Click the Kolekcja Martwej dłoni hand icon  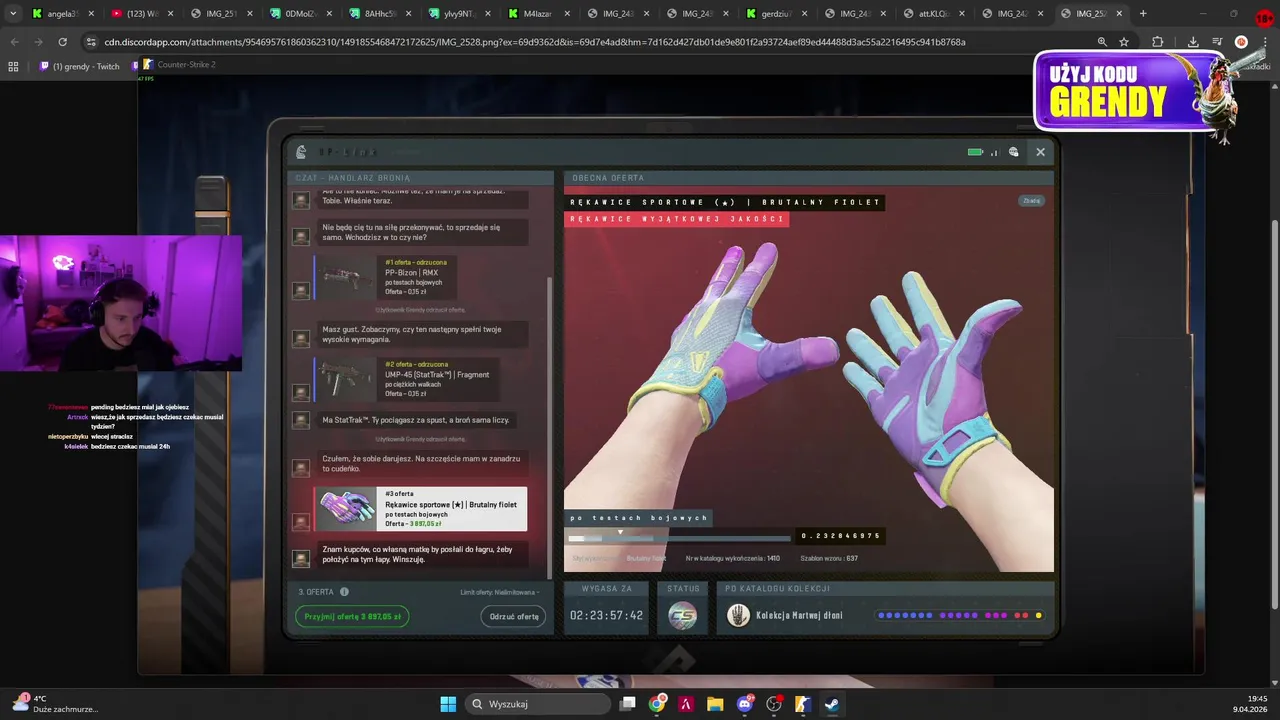coord(738,616)
